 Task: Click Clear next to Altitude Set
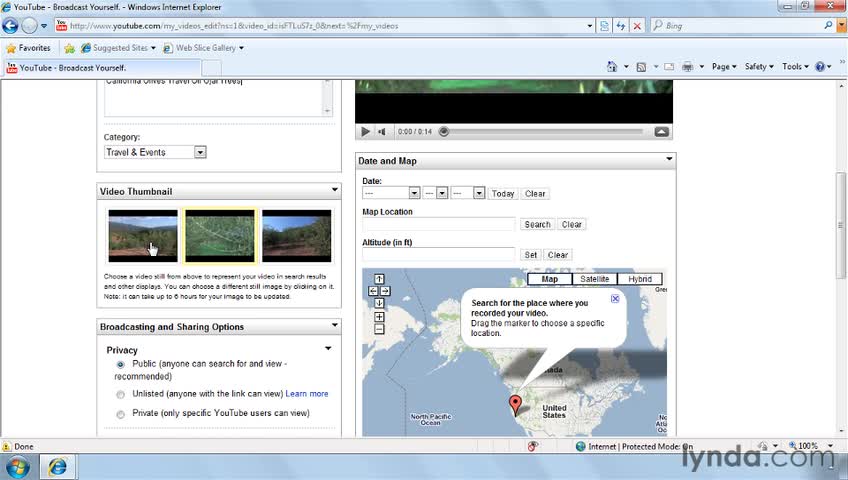558,255
